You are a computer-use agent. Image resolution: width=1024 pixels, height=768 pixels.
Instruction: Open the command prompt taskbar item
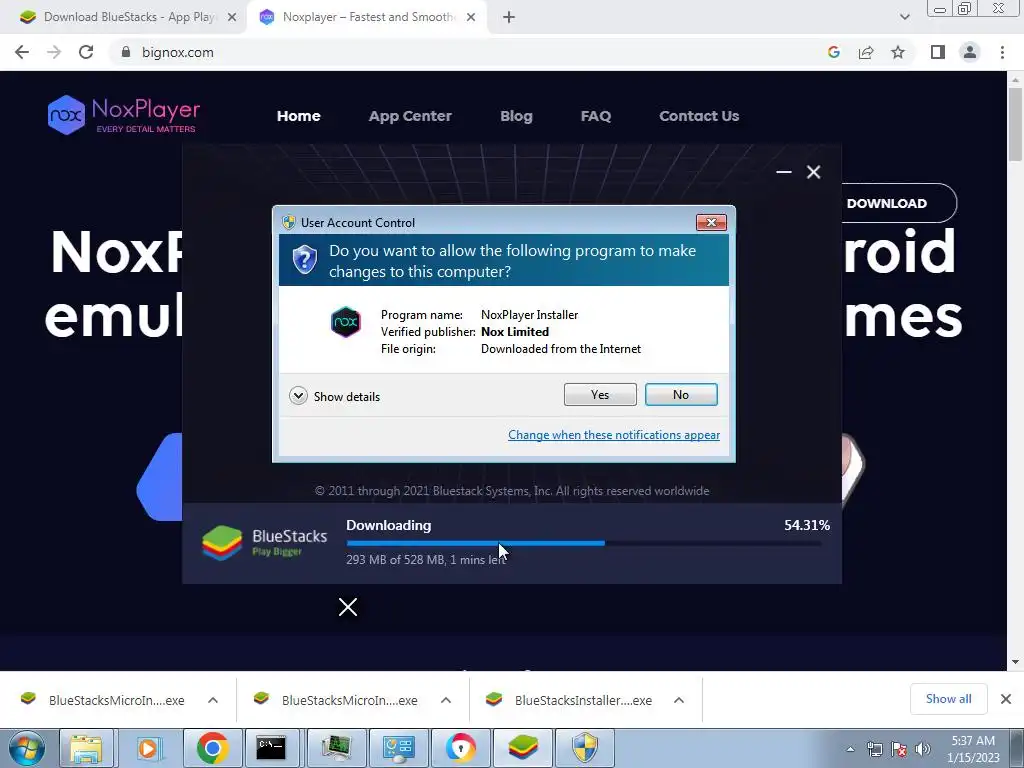point(271,748)
